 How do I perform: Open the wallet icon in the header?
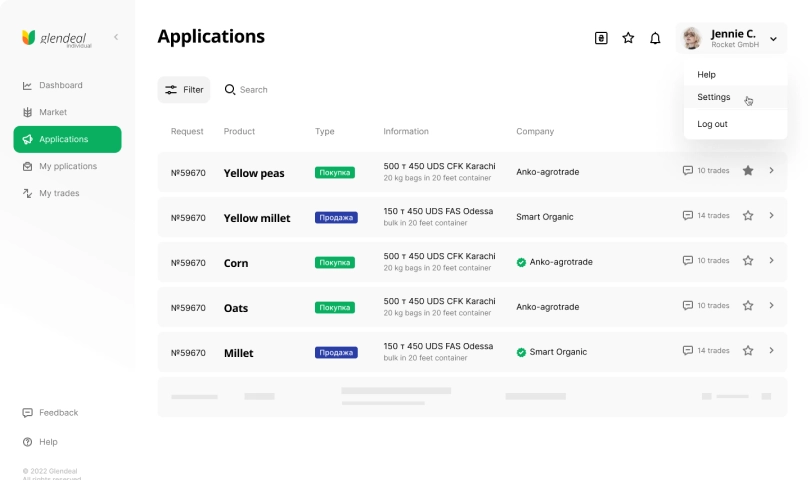coord(601,38)
